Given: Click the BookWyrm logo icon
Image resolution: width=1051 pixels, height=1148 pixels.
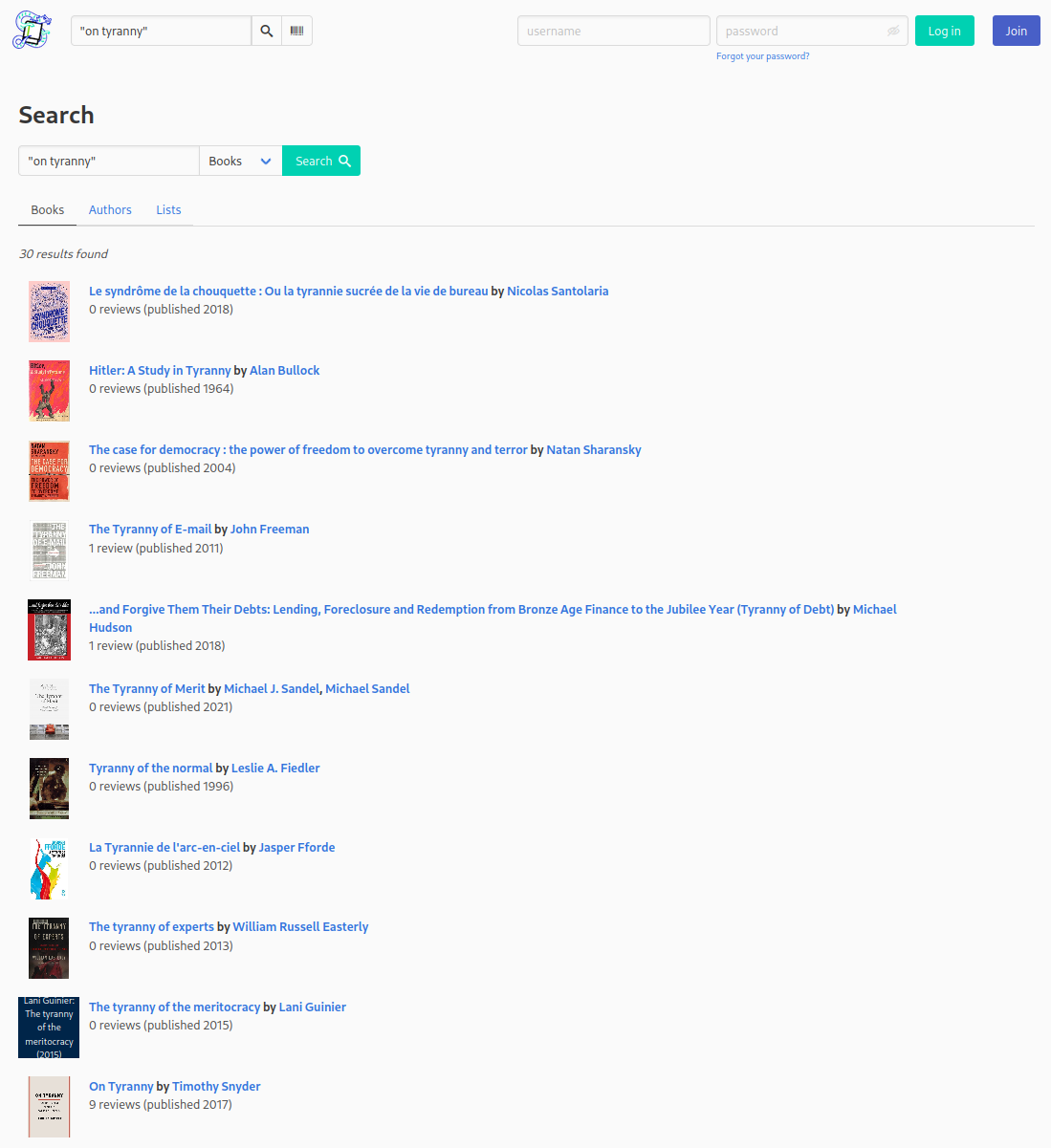Looking at the screenshot, I should [x=32, y=31].
